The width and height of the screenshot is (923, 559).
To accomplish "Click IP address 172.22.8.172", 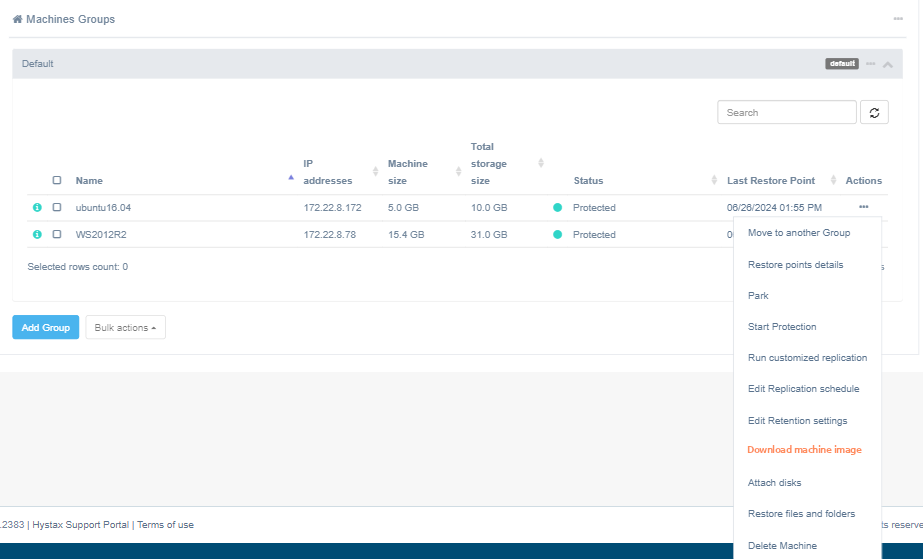I will click(332, 208).
